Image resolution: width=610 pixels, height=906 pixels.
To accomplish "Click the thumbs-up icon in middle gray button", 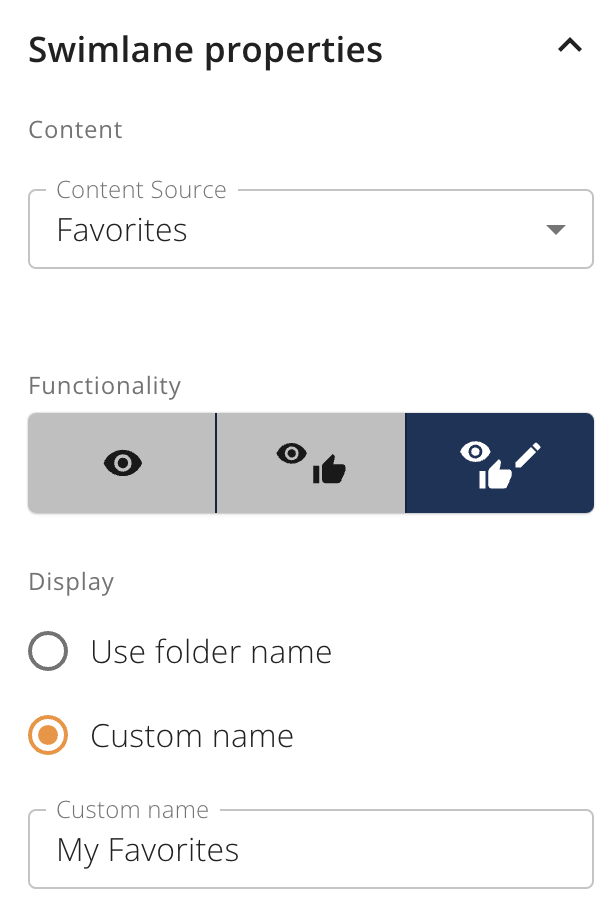I will [x=329, y=469].
